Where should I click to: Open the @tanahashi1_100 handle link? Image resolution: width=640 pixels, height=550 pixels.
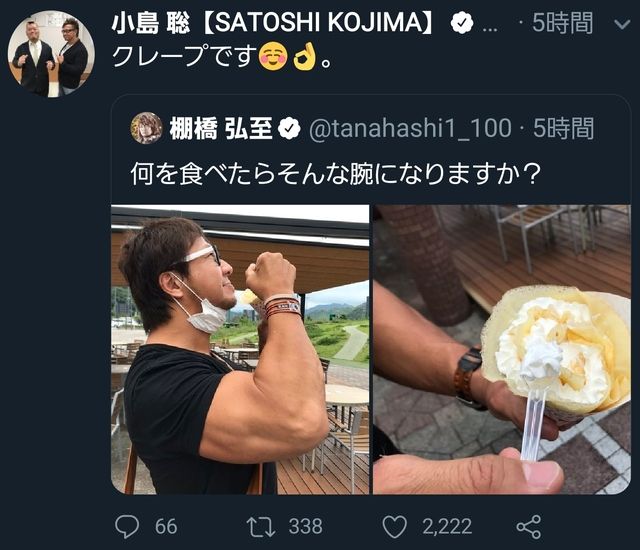(410, 129)
